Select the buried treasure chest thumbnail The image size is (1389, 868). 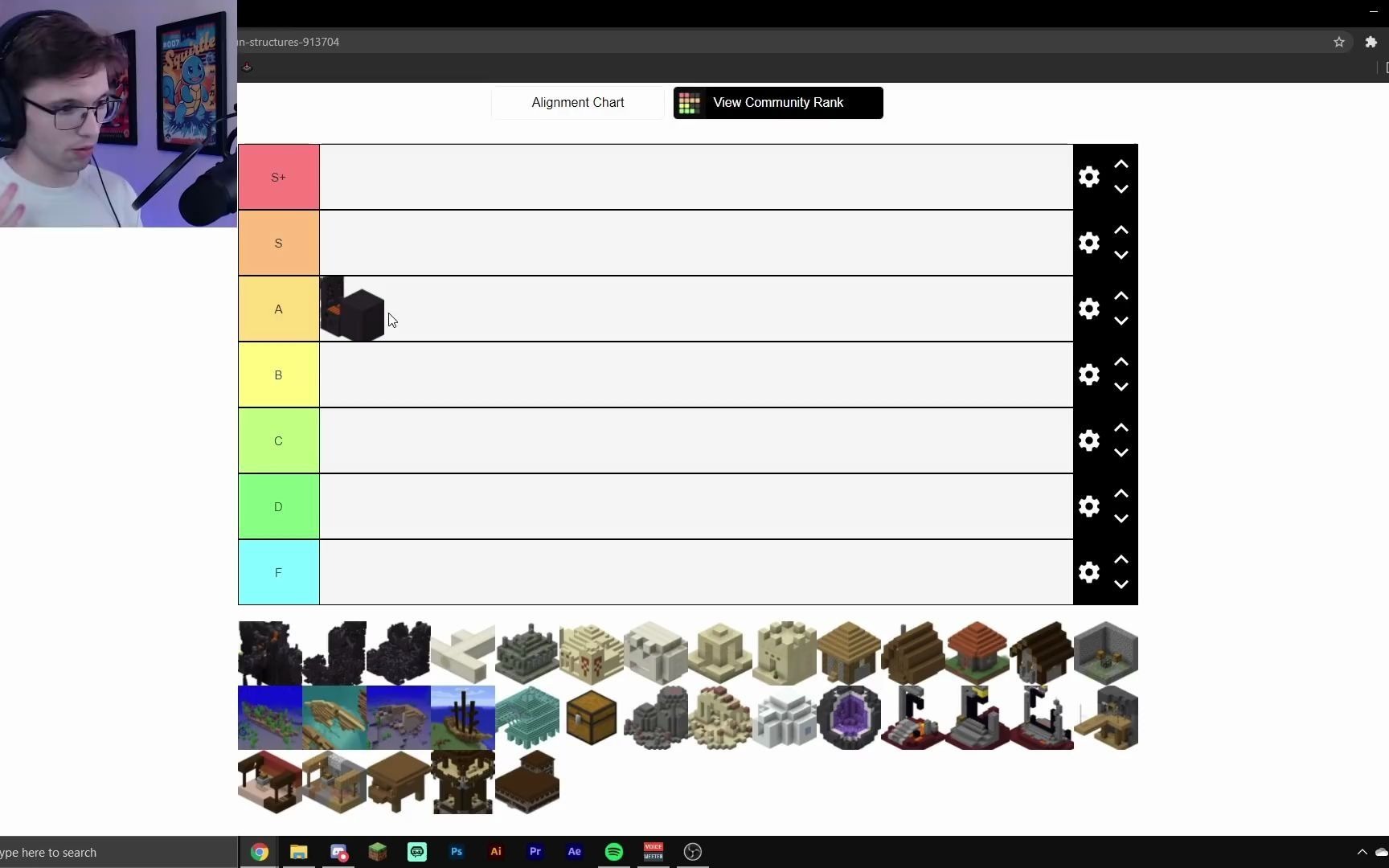591,718
